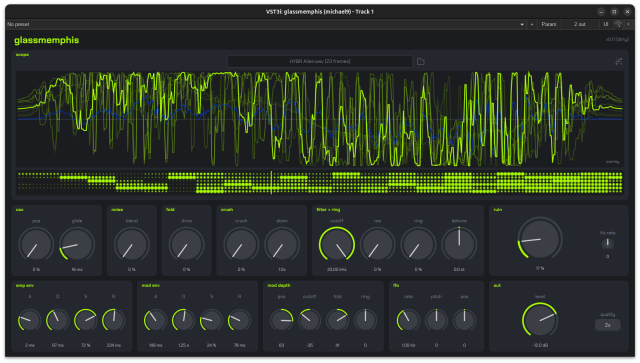The width and height of the screenshot is (640, 363).
Task: Click the overlay label in the scope
Action: [612, 162]
